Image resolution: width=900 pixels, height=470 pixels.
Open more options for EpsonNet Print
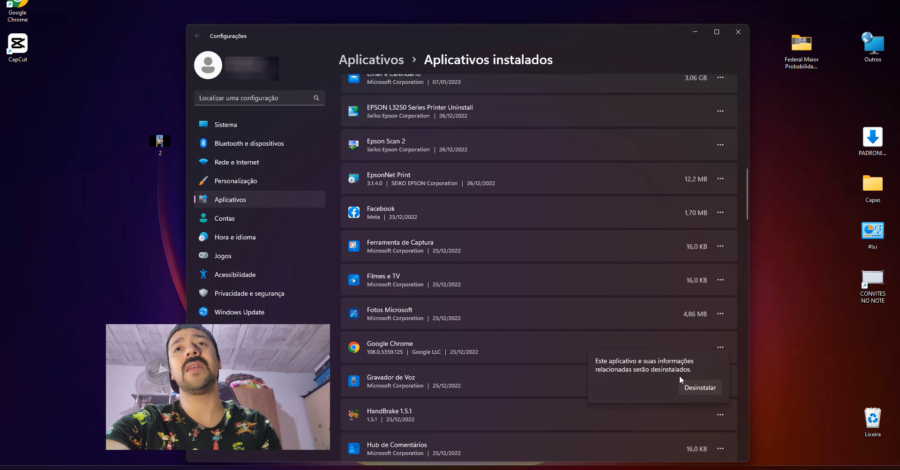tap(720, 179)
